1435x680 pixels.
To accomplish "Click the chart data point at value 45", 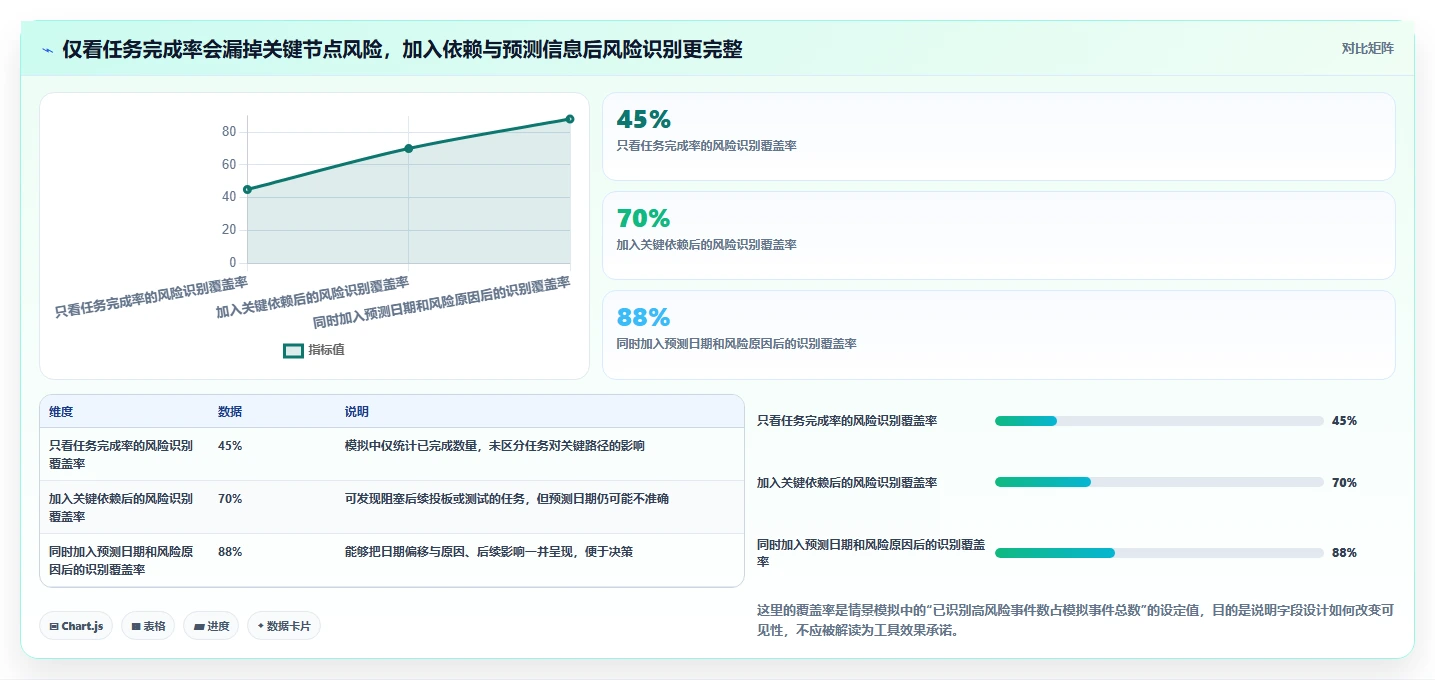I will 247,189.
